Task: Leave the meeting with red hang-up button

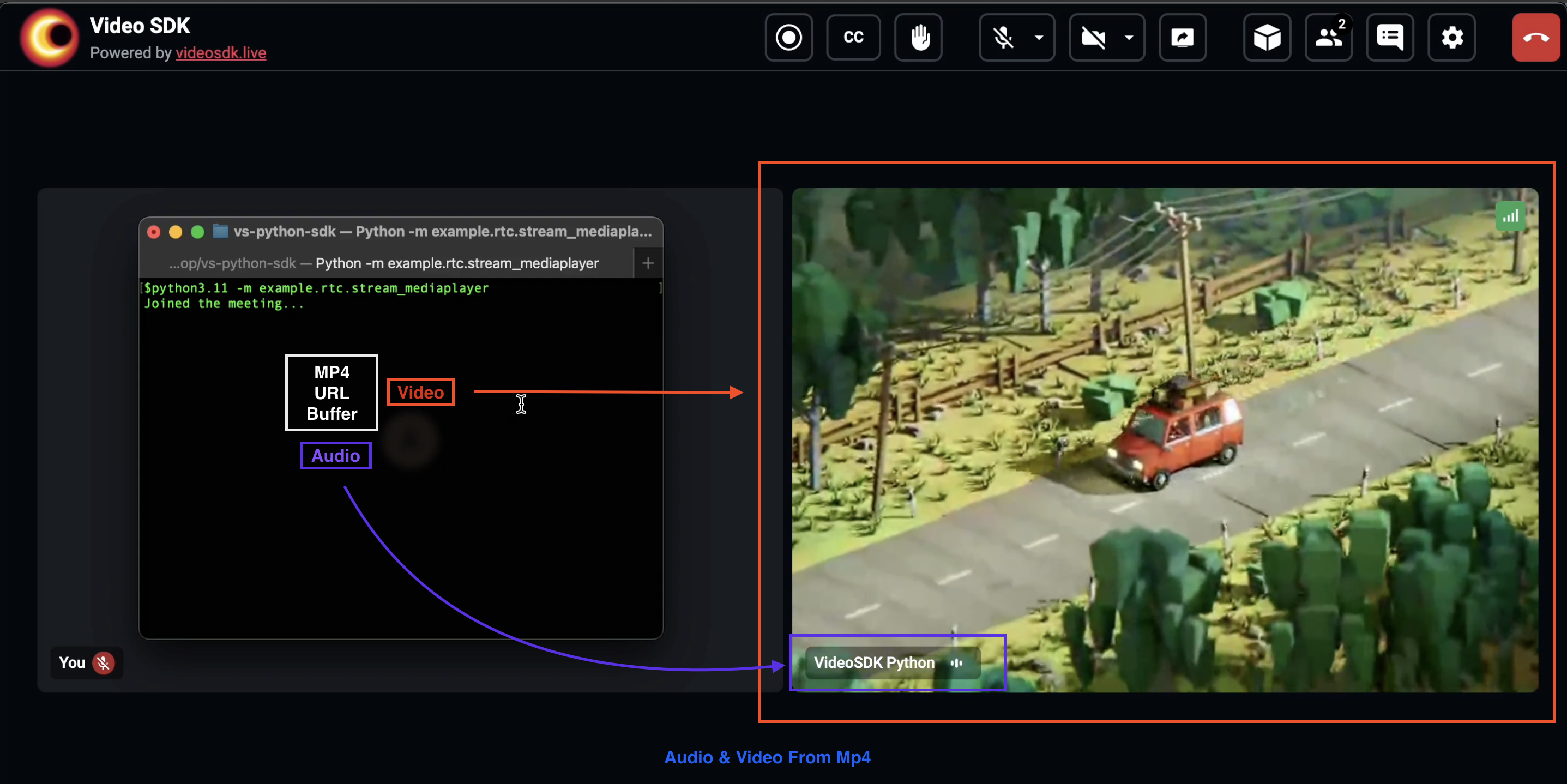Action: [x=1535, y=38]
